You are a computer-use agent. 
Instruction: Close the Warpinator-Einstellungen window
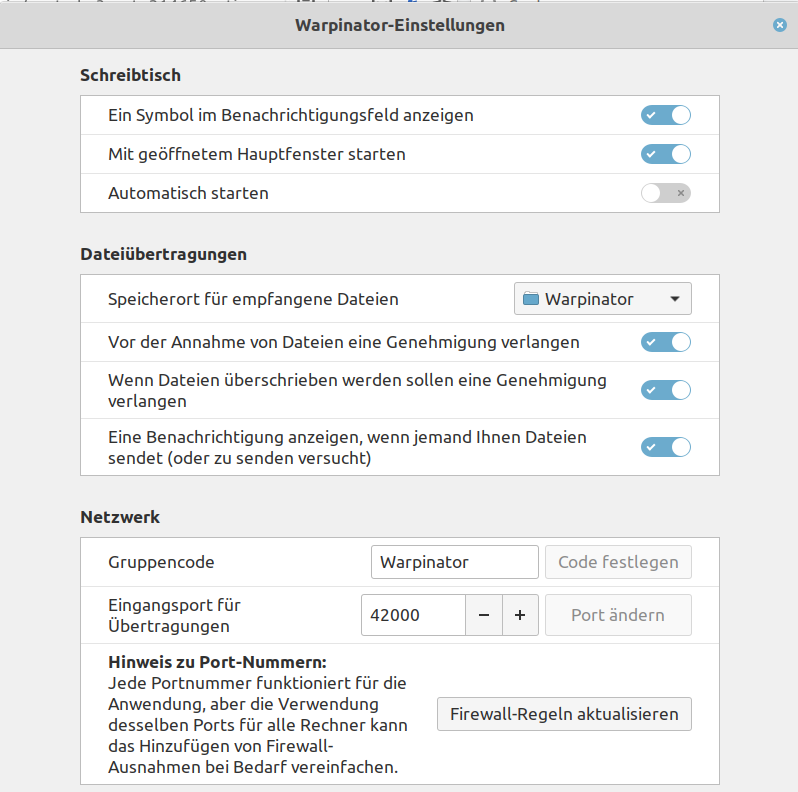click(780, 25)
